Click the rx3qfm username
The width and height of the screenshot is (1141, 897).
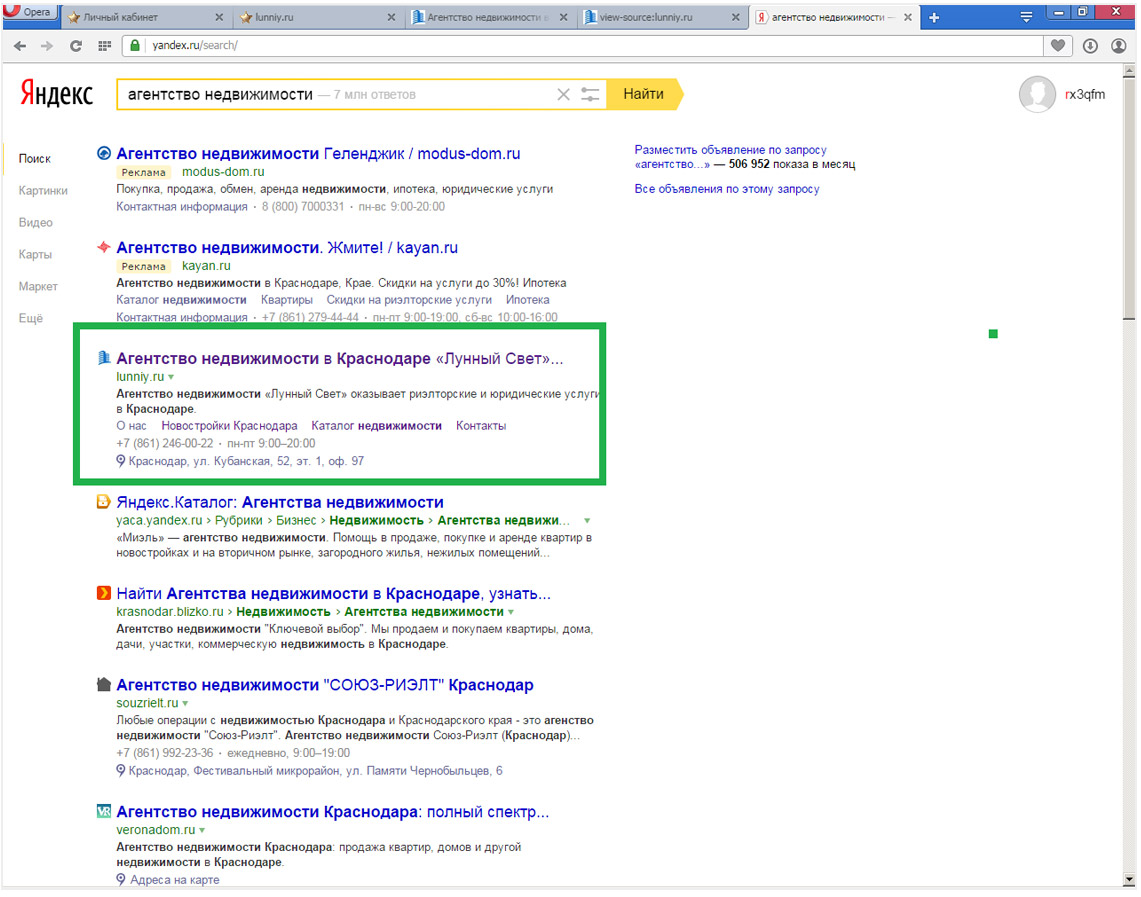[1085, 95]
